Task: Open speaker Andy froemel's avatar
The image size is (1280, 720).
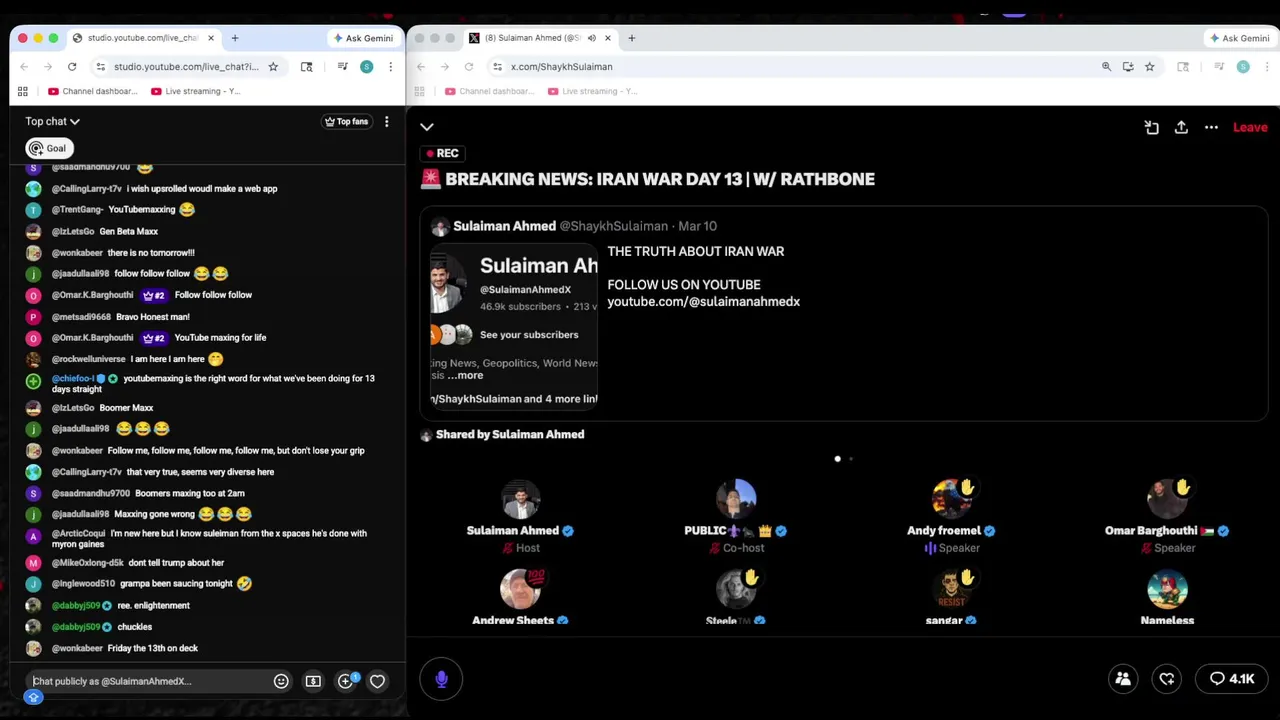Action: (951, 498)
